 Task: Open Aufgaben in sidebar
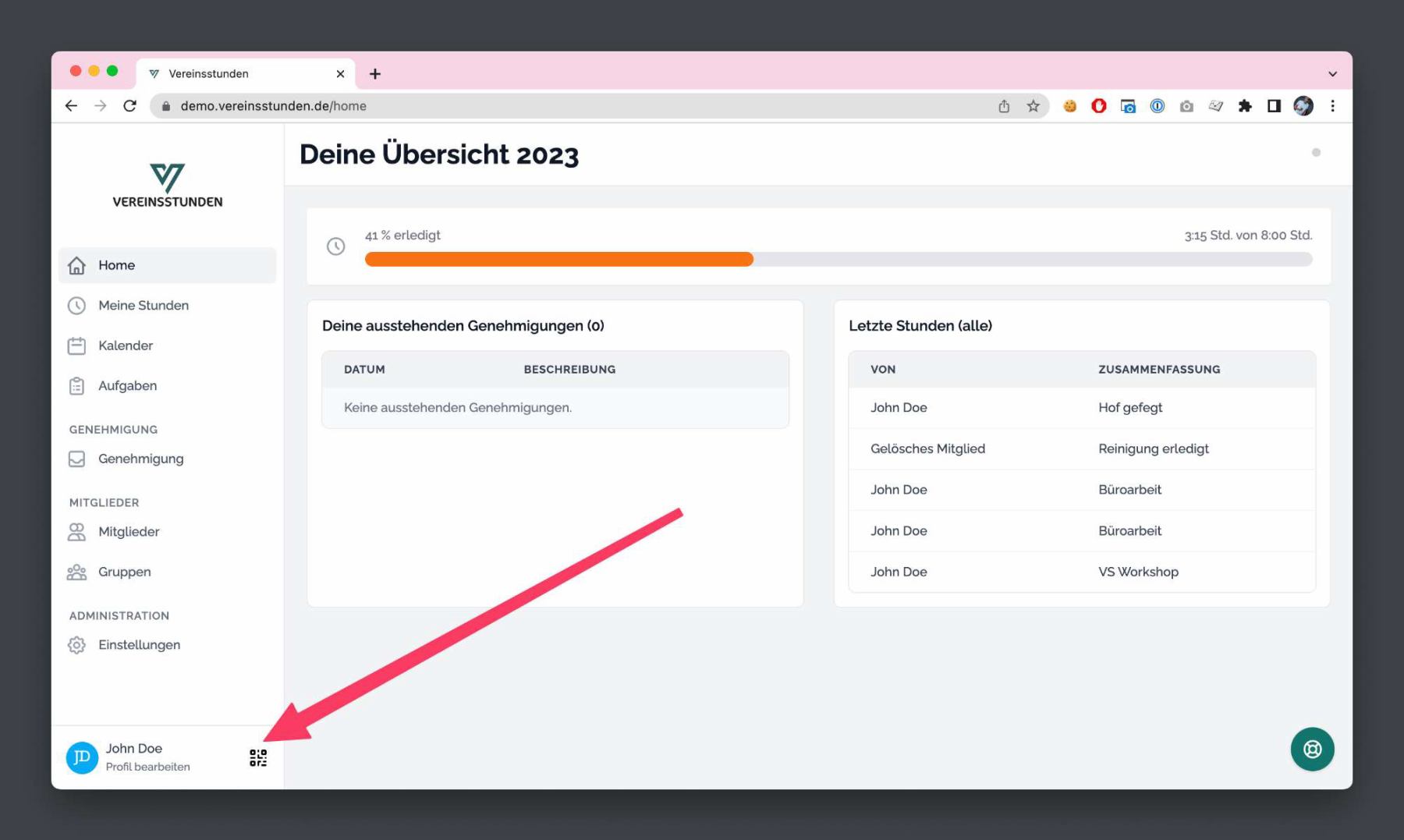168,386
